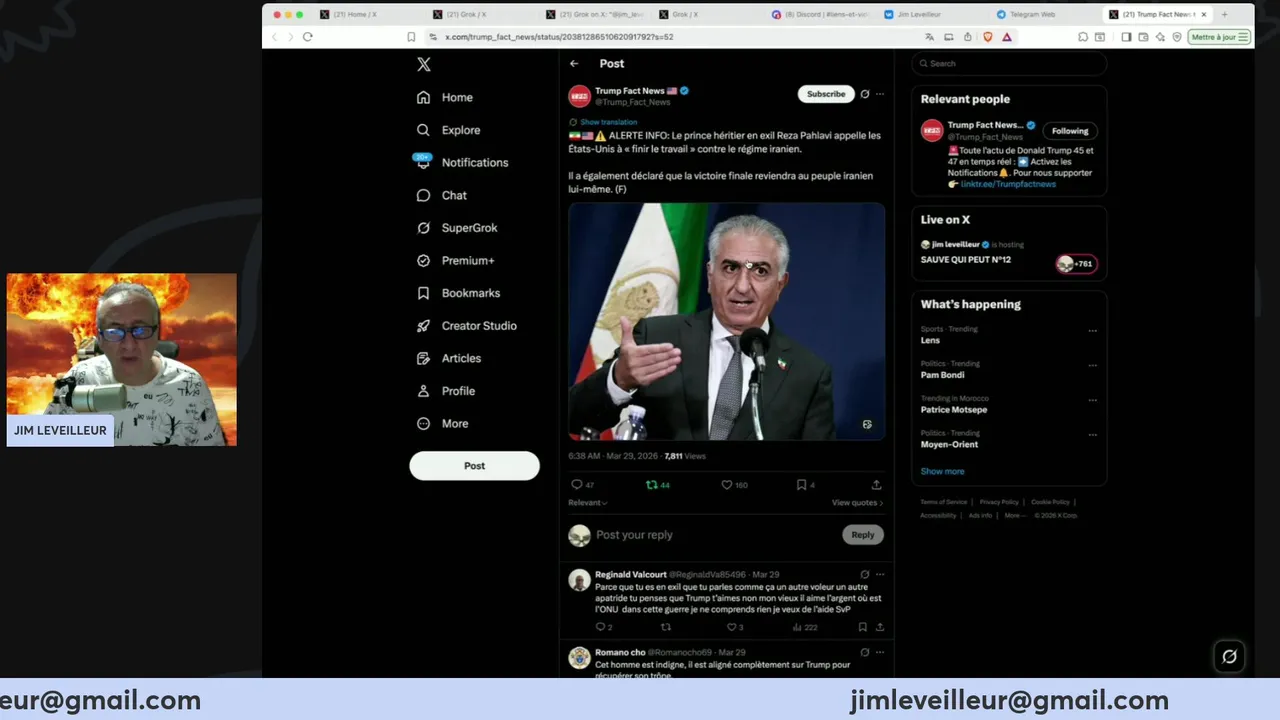Open options menu for Lens trend
This screenshot has height=720, width=1280.
coord(1092,331)
